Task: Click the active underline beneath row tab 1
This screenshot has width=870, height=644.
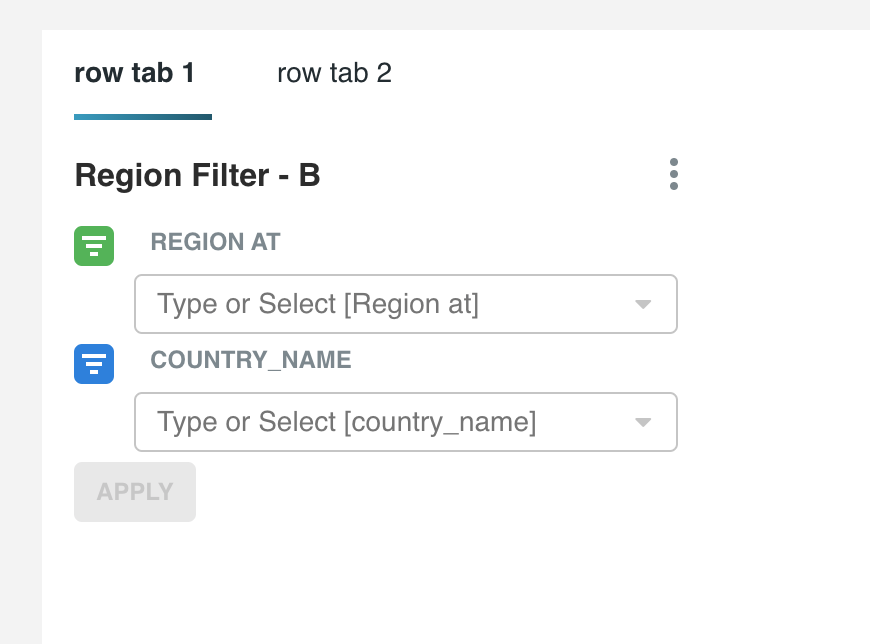Action: pyautogui.click(x=143, y=117)
